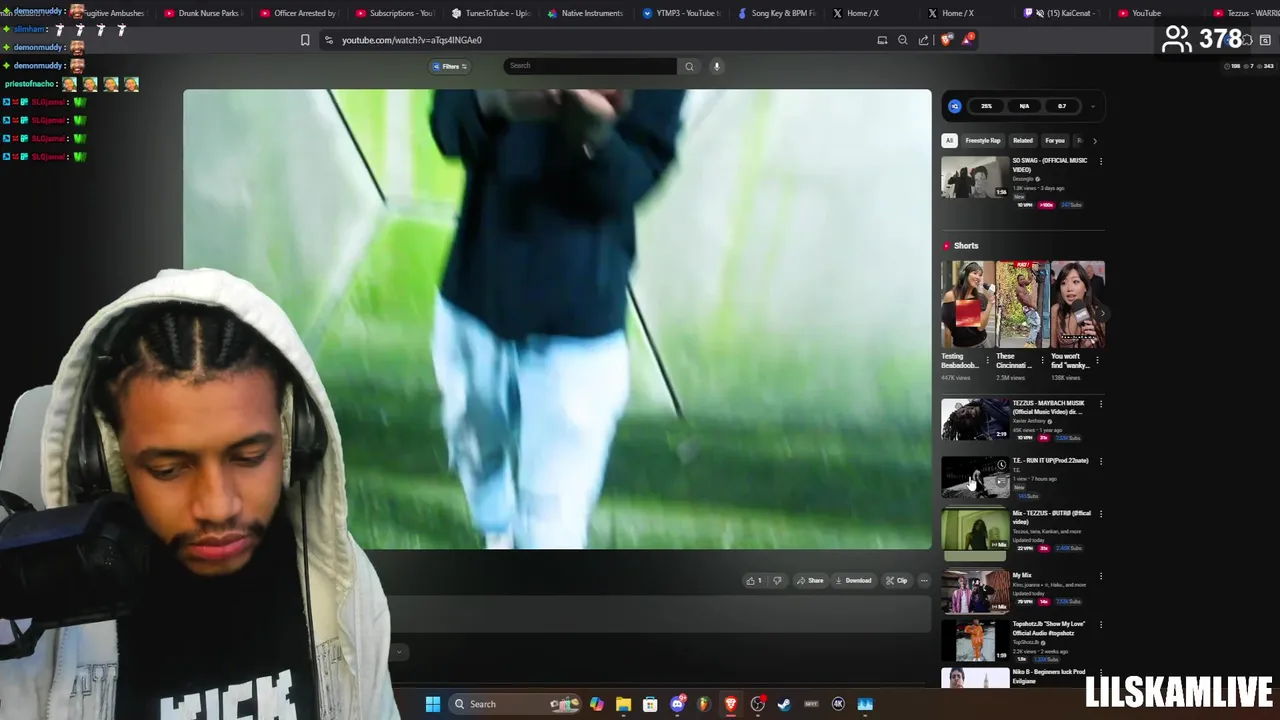Select the All filter chip
1280x720 pixels.
(x=949, y=141)
